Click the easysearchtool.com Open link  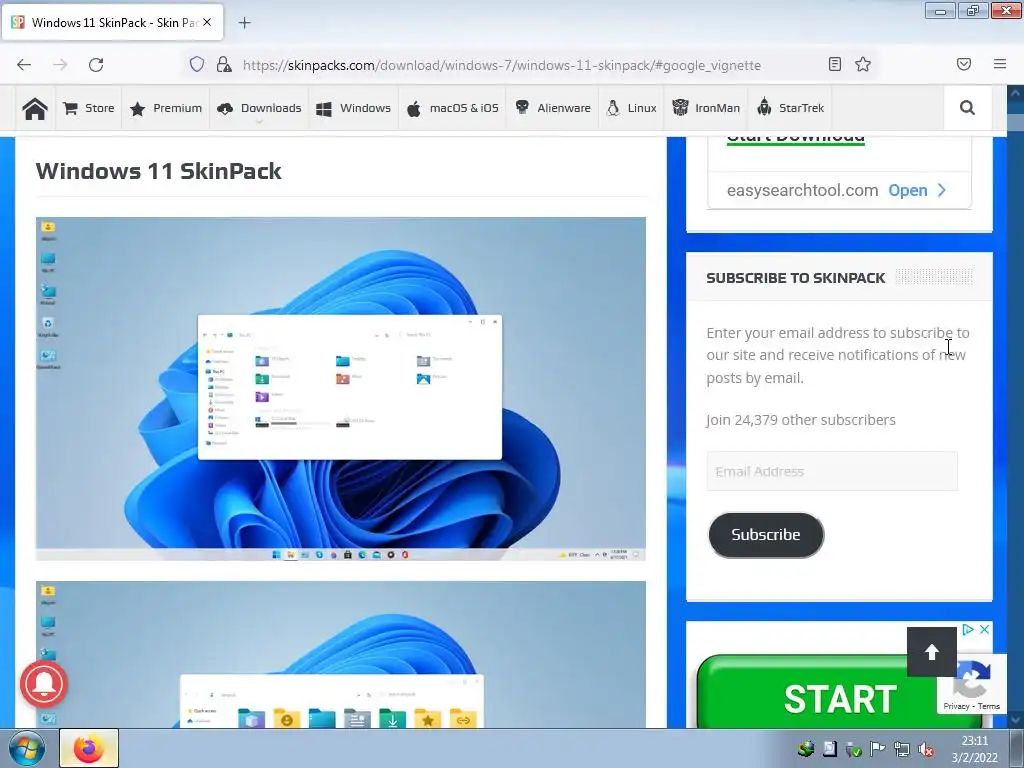917,191
